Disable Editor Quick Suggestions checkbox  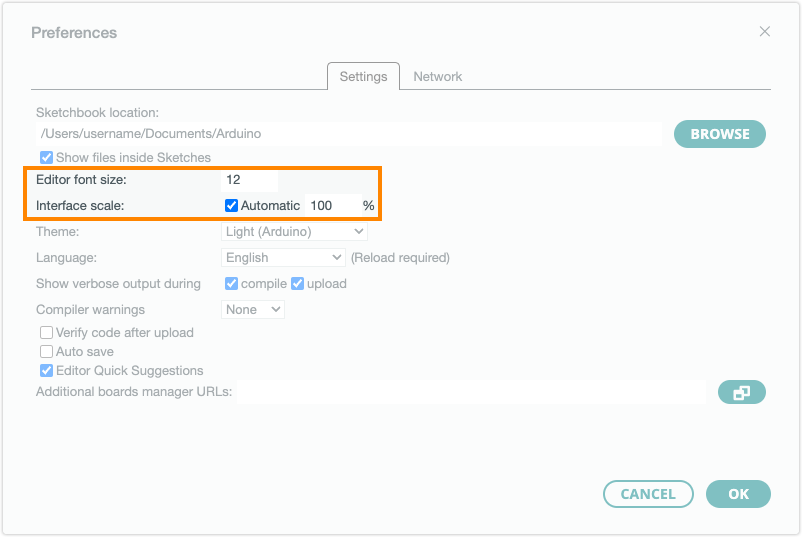point(46,371)
